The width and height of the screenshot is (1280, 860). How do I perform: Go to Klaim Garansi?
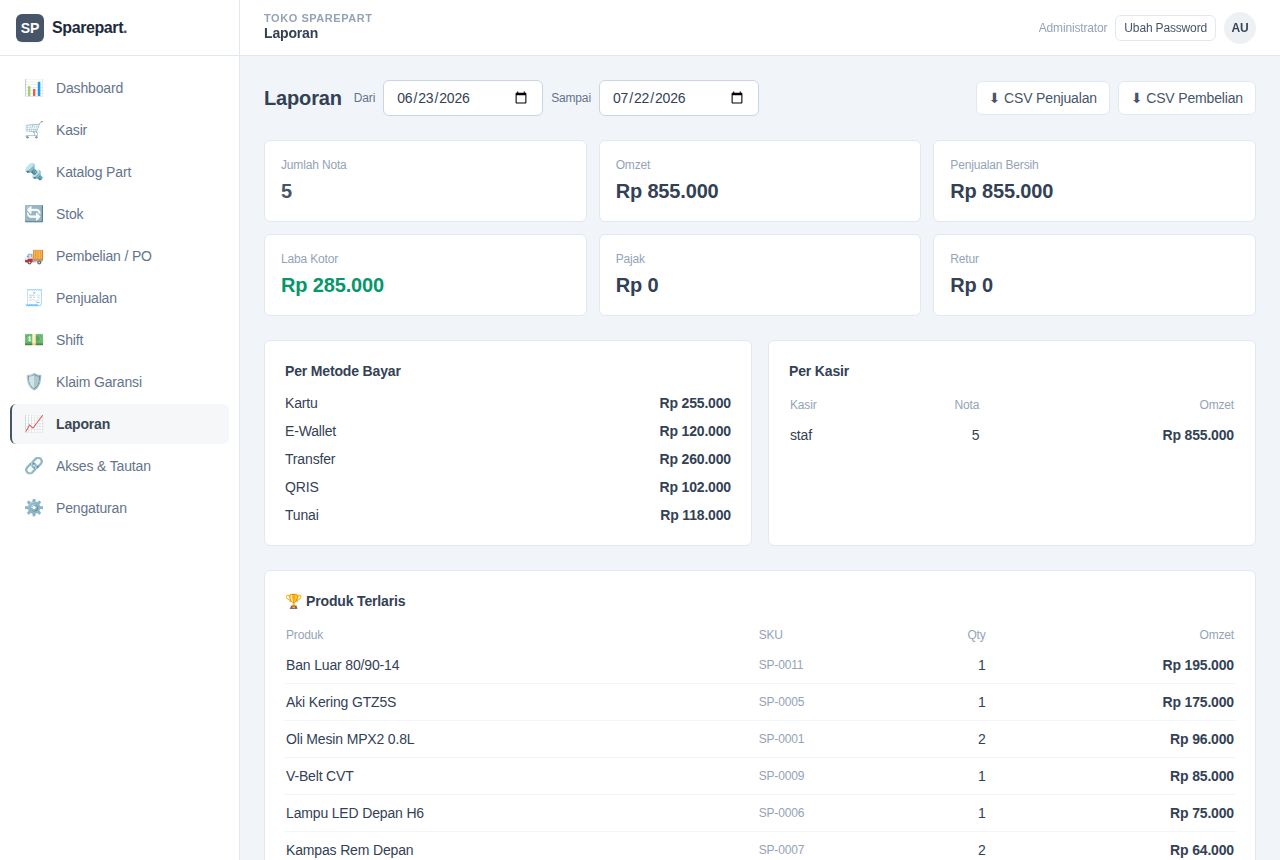coord(119,382)
